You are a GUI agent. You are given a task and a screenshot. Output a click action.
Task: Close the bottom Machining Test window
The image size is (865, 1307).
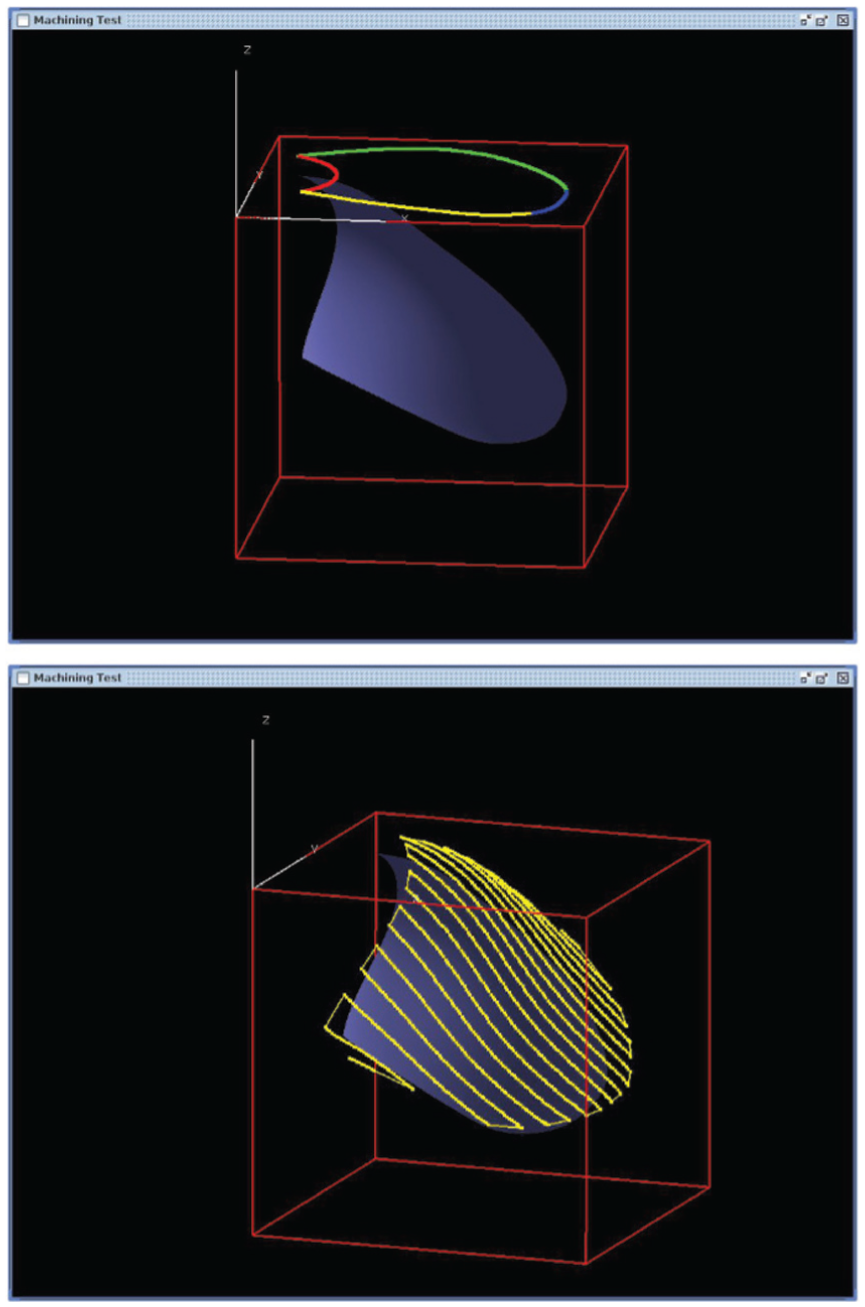[x=843, y=678]
